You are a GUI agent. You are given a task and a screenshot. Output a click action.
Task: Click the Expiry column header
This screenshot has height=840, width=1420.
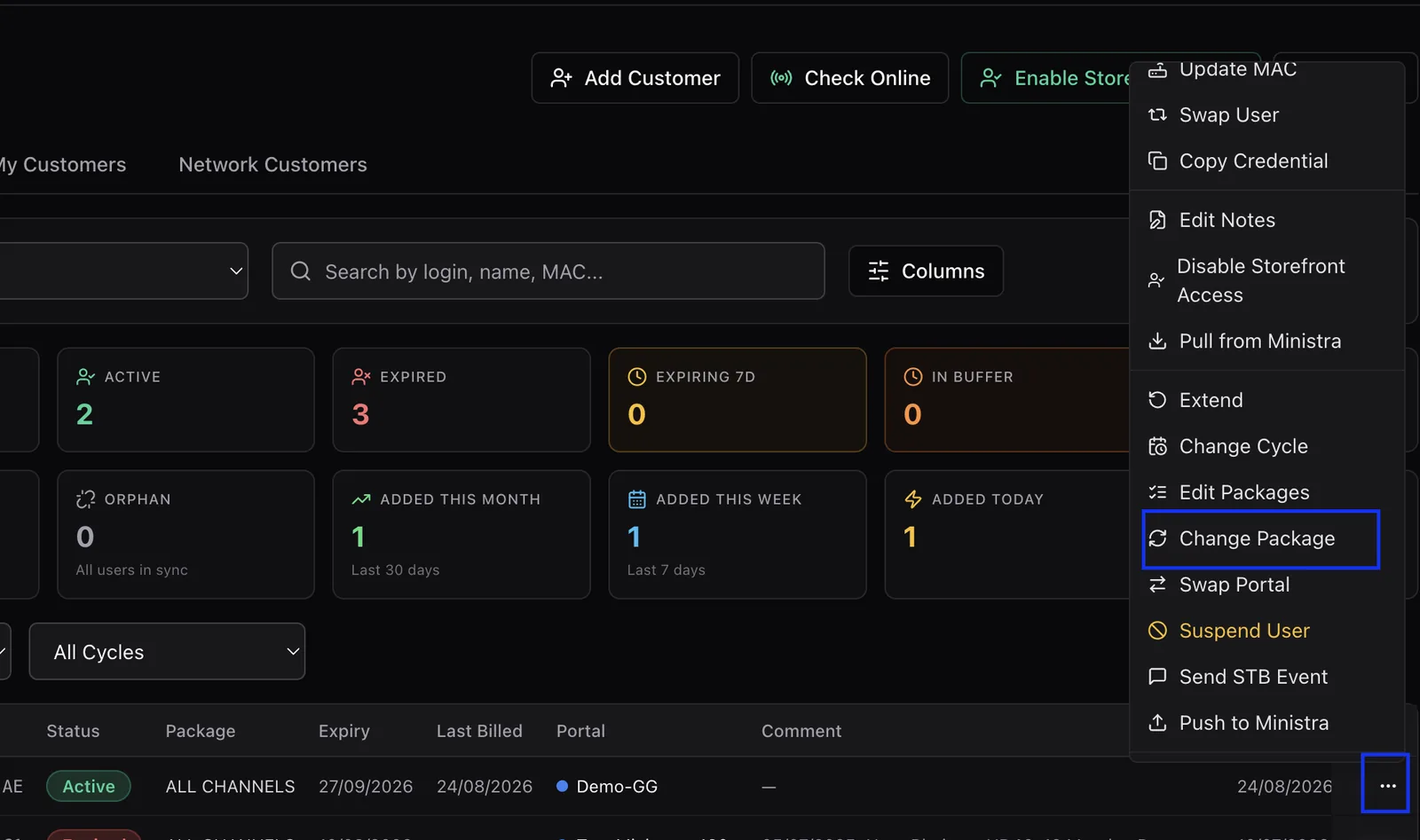pos(344,731)
